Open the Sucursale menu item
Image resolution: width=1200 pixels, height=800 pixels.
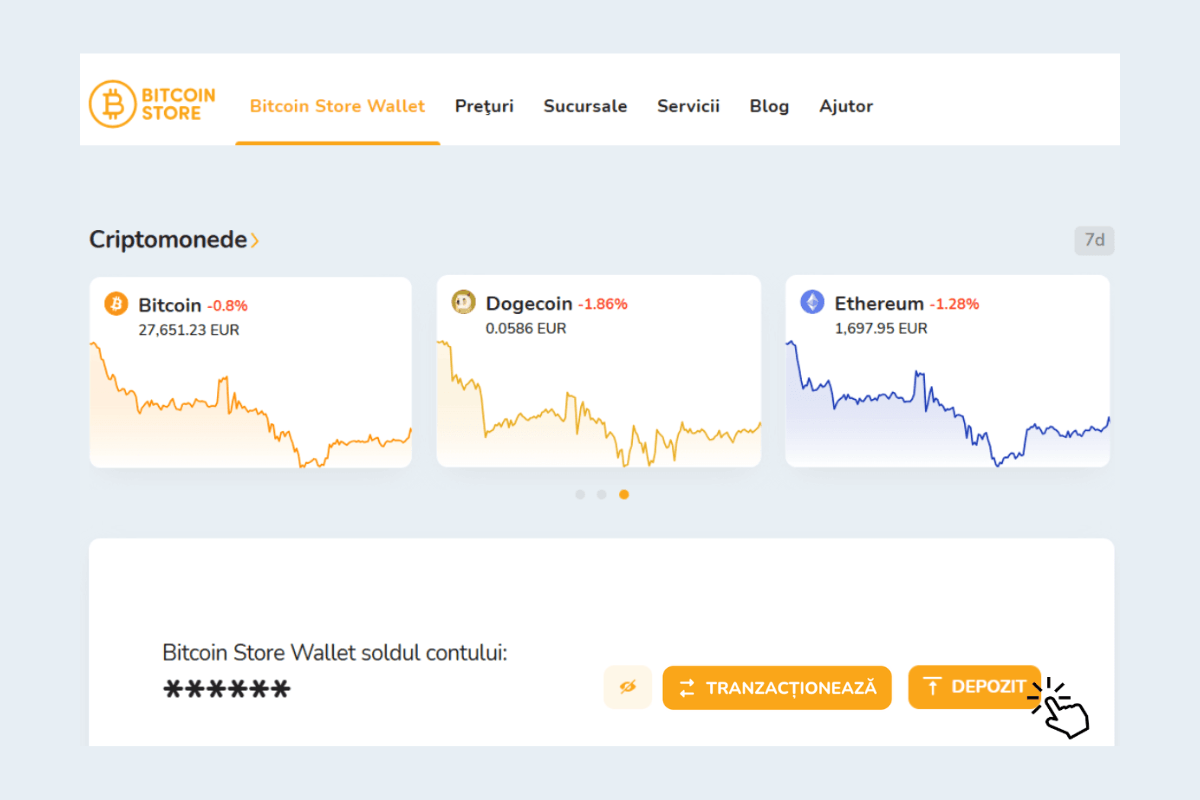pos(585,106)
